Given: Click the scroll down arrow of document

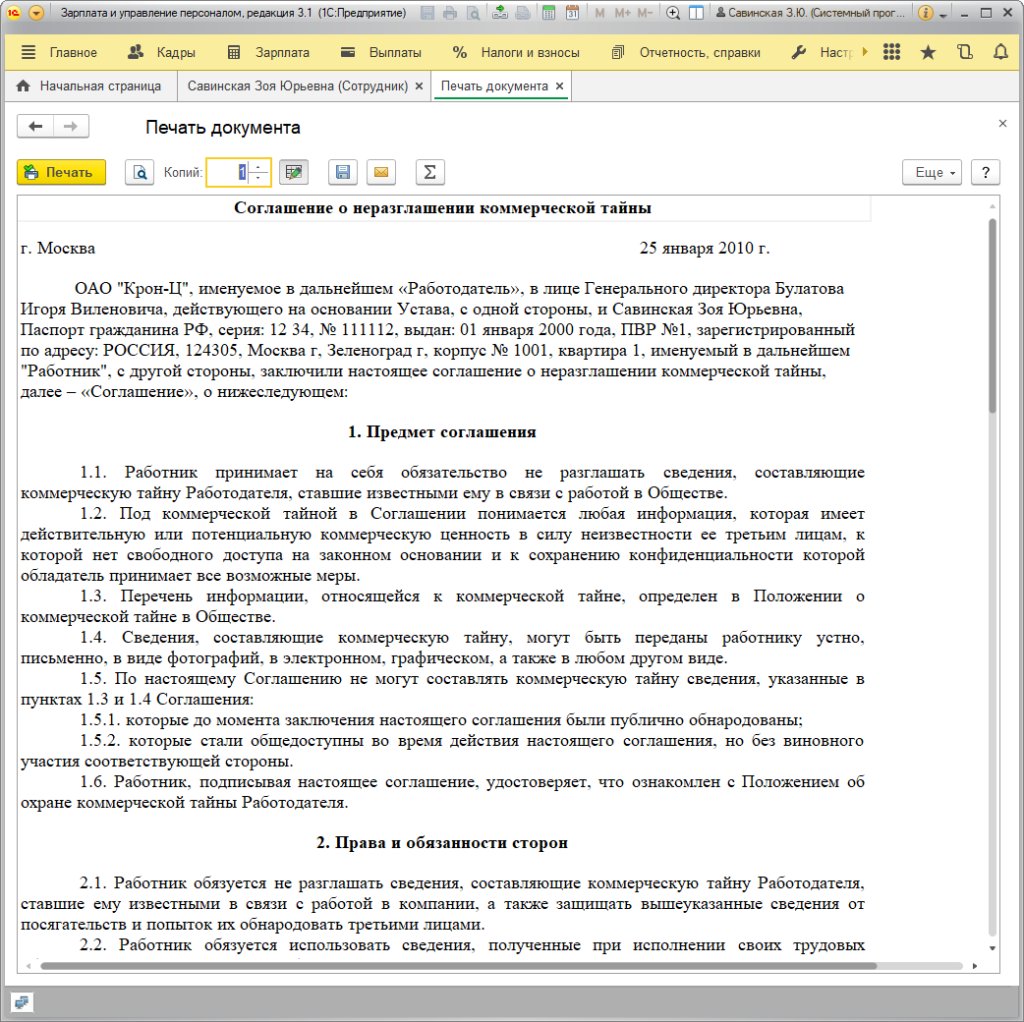Looking at the screenshot, I should click(x=992, y=948).
